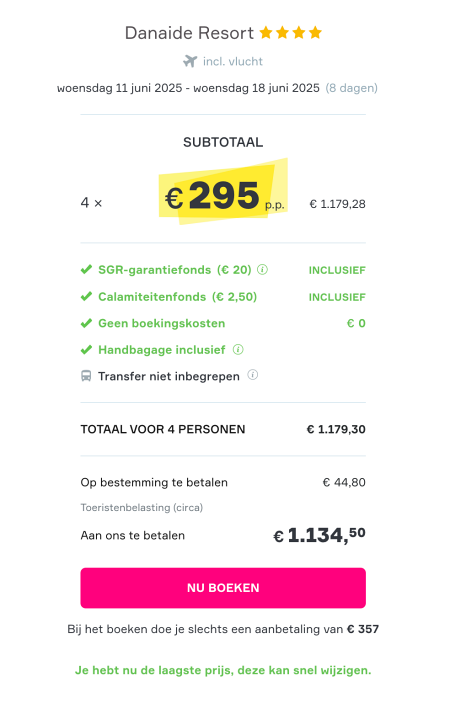The image size is (450, 703).
Task: Click the hotel star rating
Action: coord(291,32)
